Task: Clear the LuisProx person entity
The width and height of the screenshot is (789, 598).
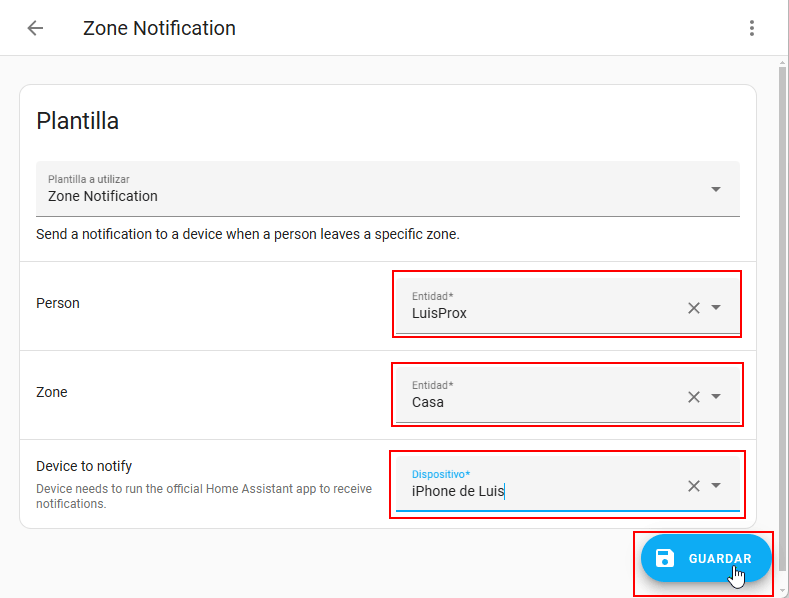Action: click(x=694, y=308)
